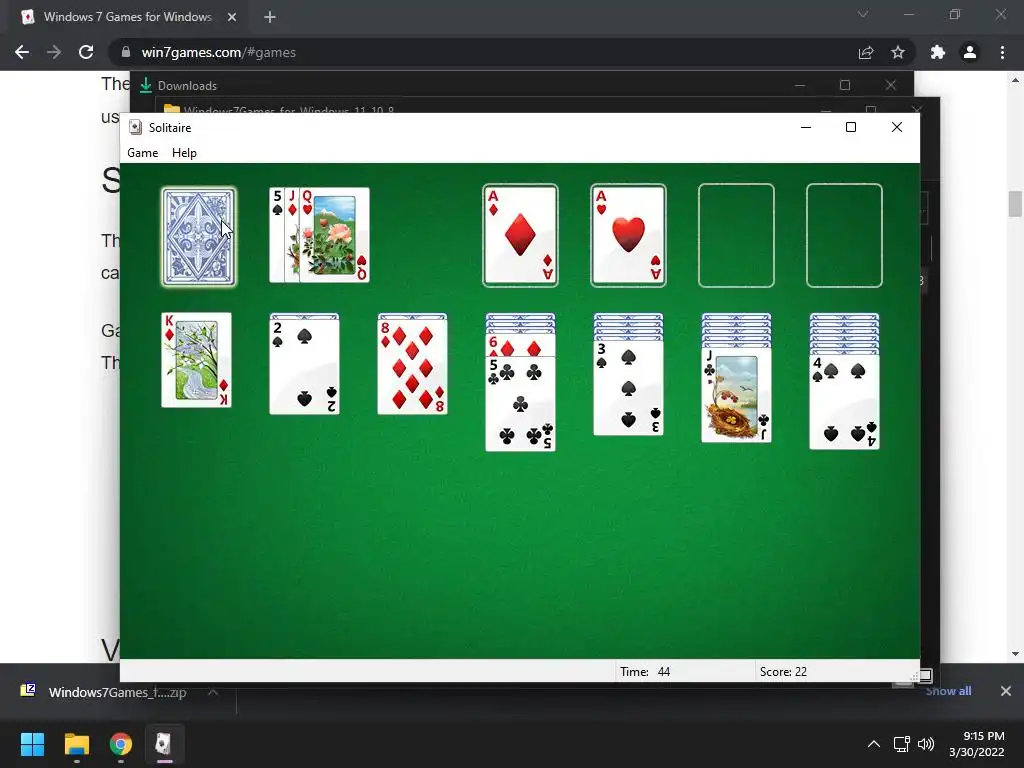Maximize the Solitaire window

click(x=850, y=127)
